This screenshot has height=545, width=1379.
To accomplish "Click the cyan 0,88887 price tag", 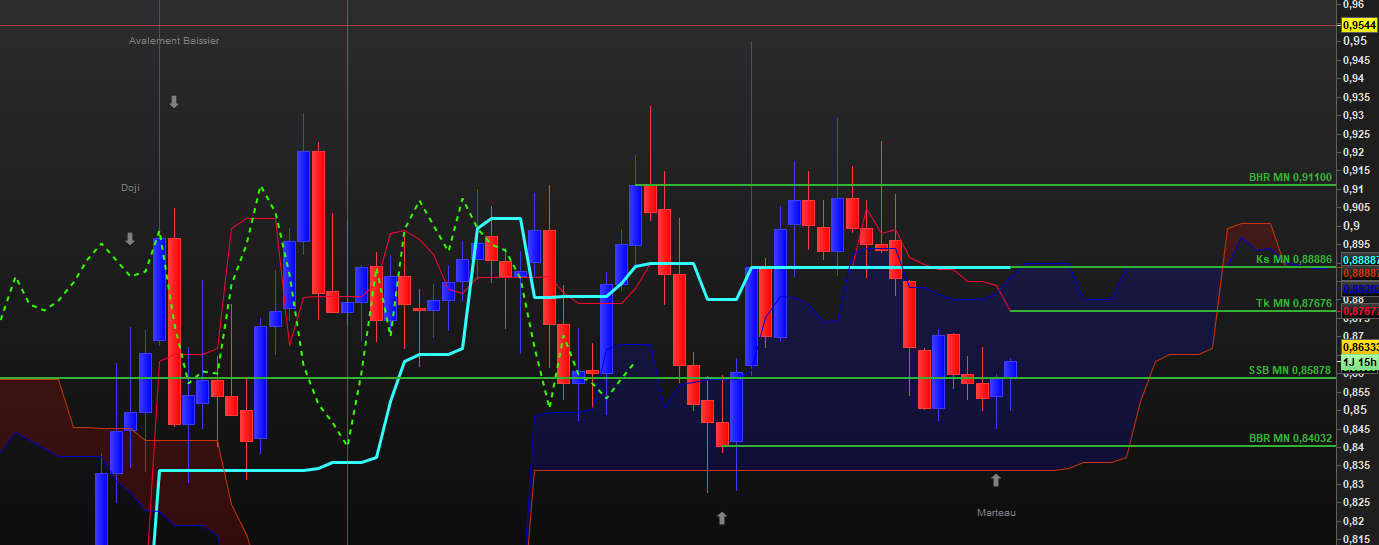I will [x=1359, y=259].
